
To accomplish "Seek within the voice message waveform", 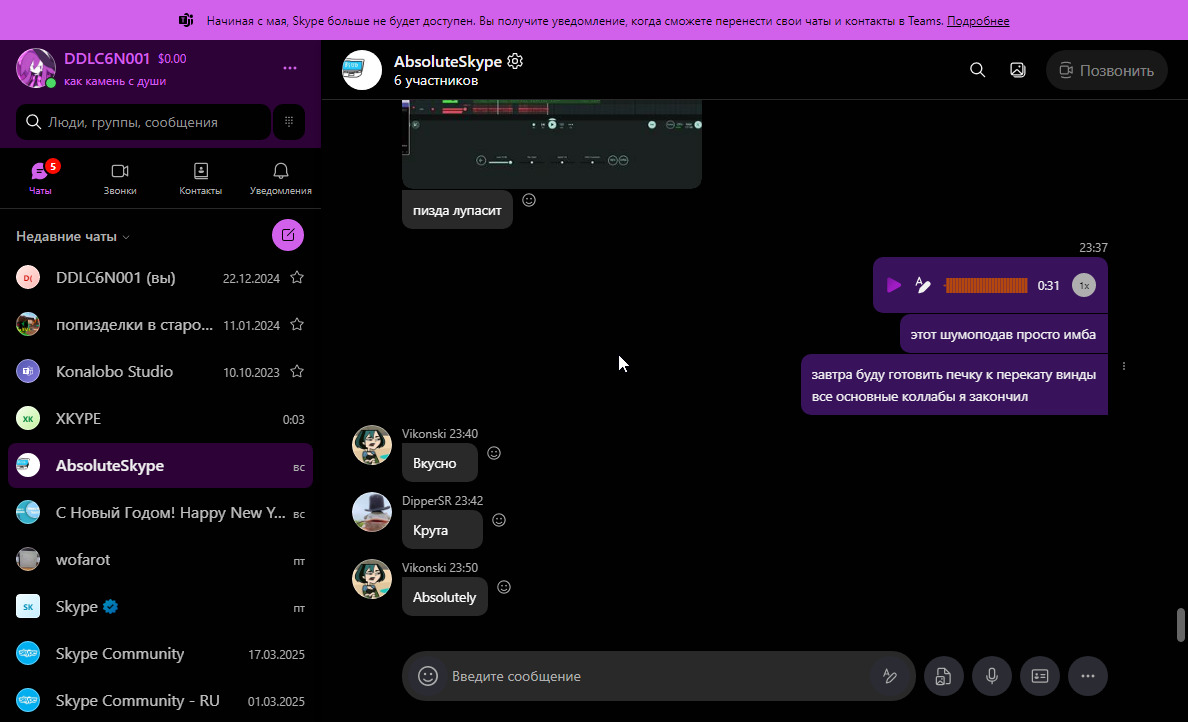I will point(986,285).
